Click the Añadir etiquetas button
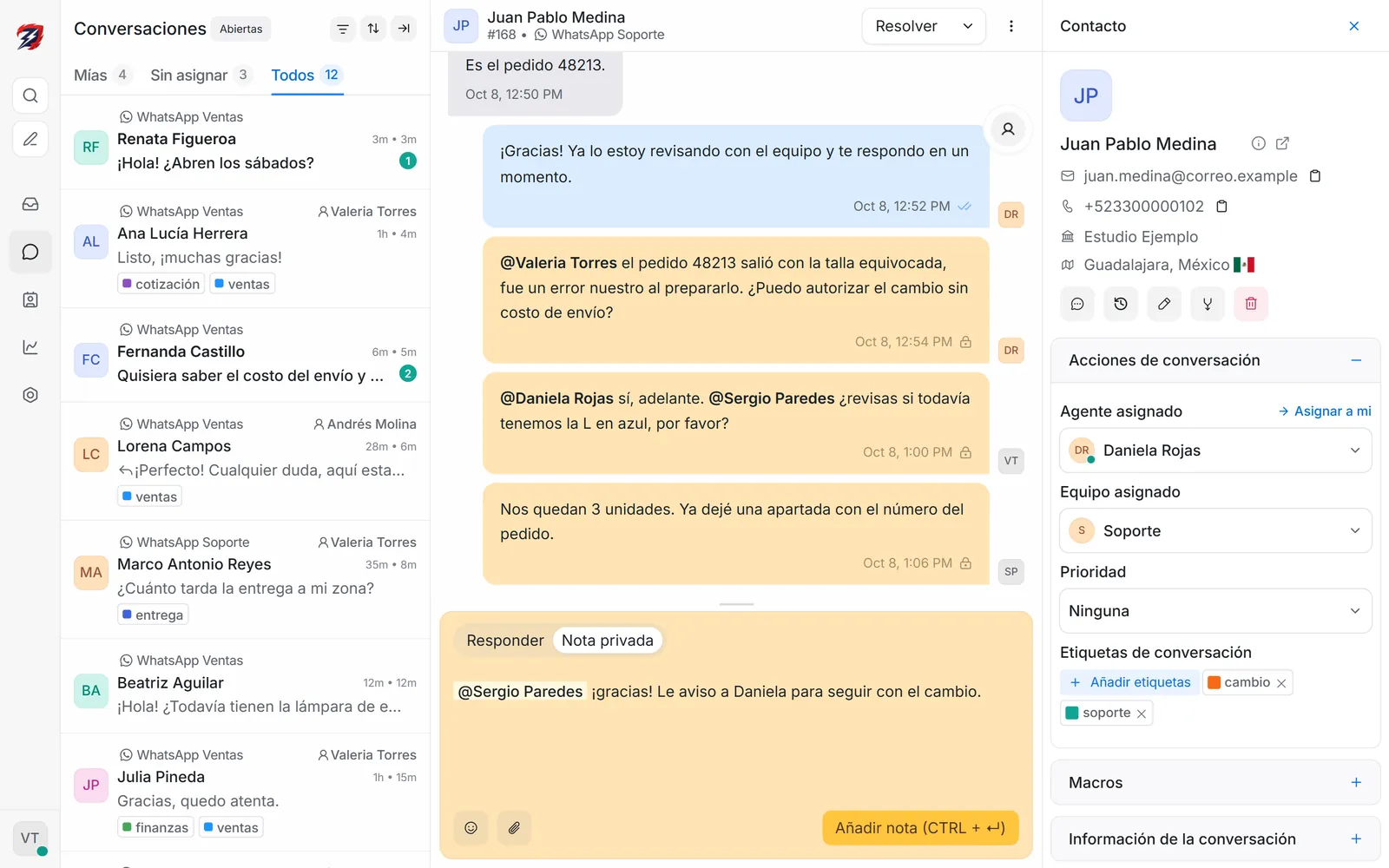 1130,682
